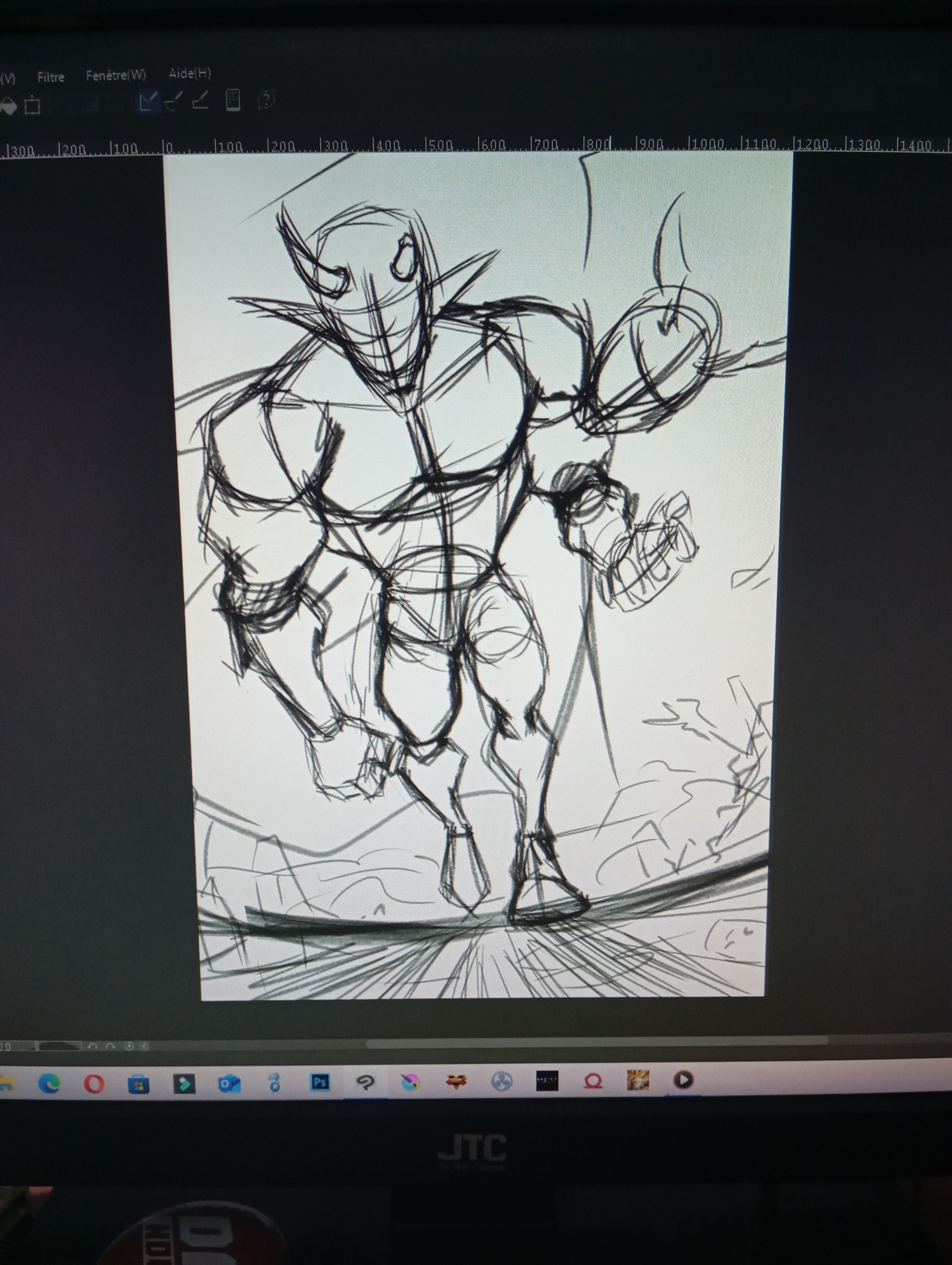Viewport: 952px width, 1265px height.
Task: Open the Fenêtre(W) menu
Action: pyautogui.click(x=116, y=75)
